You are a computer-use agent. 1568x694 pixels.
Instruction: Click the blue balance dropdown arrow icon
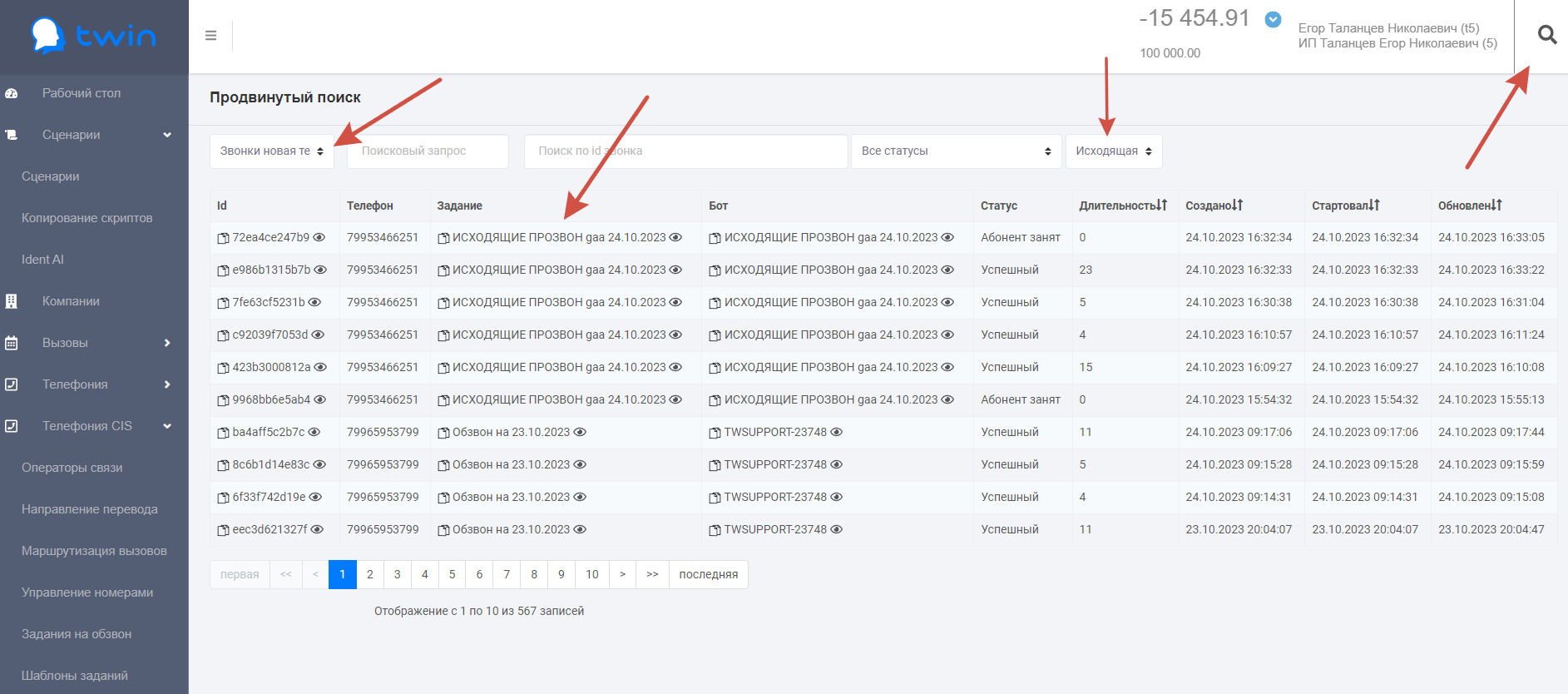(x=1273, y=20)
